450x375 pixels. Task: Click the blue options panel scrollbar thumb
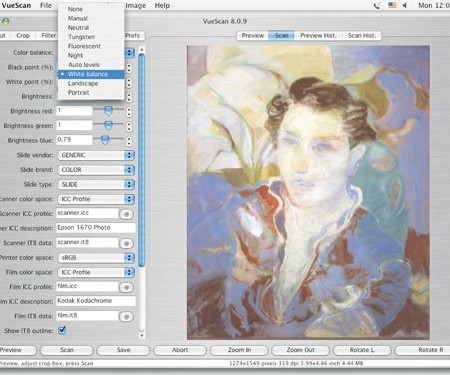(142, 160)
